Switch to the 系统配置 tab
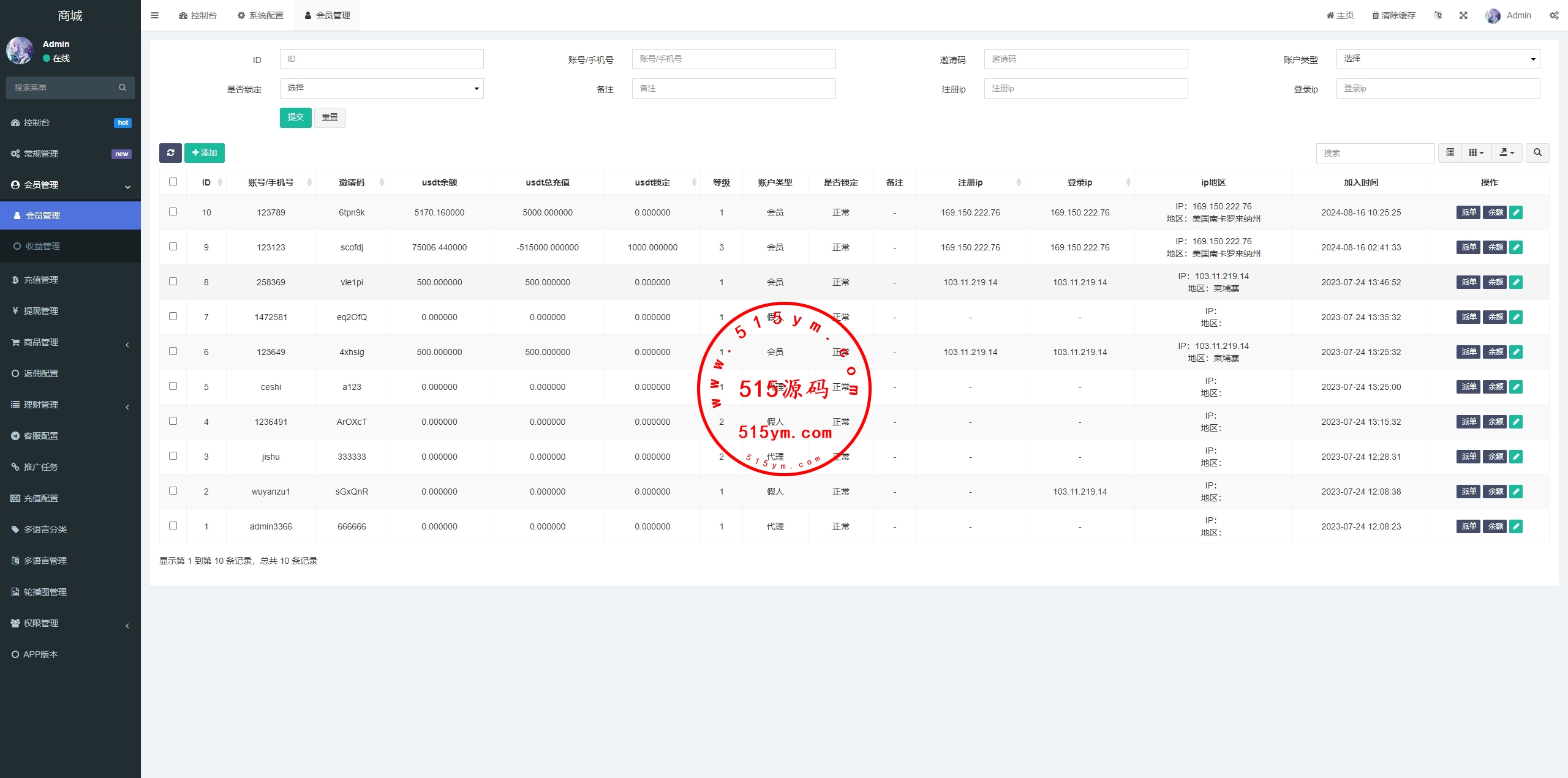The image size is (1568, 778). pos(260,15)
